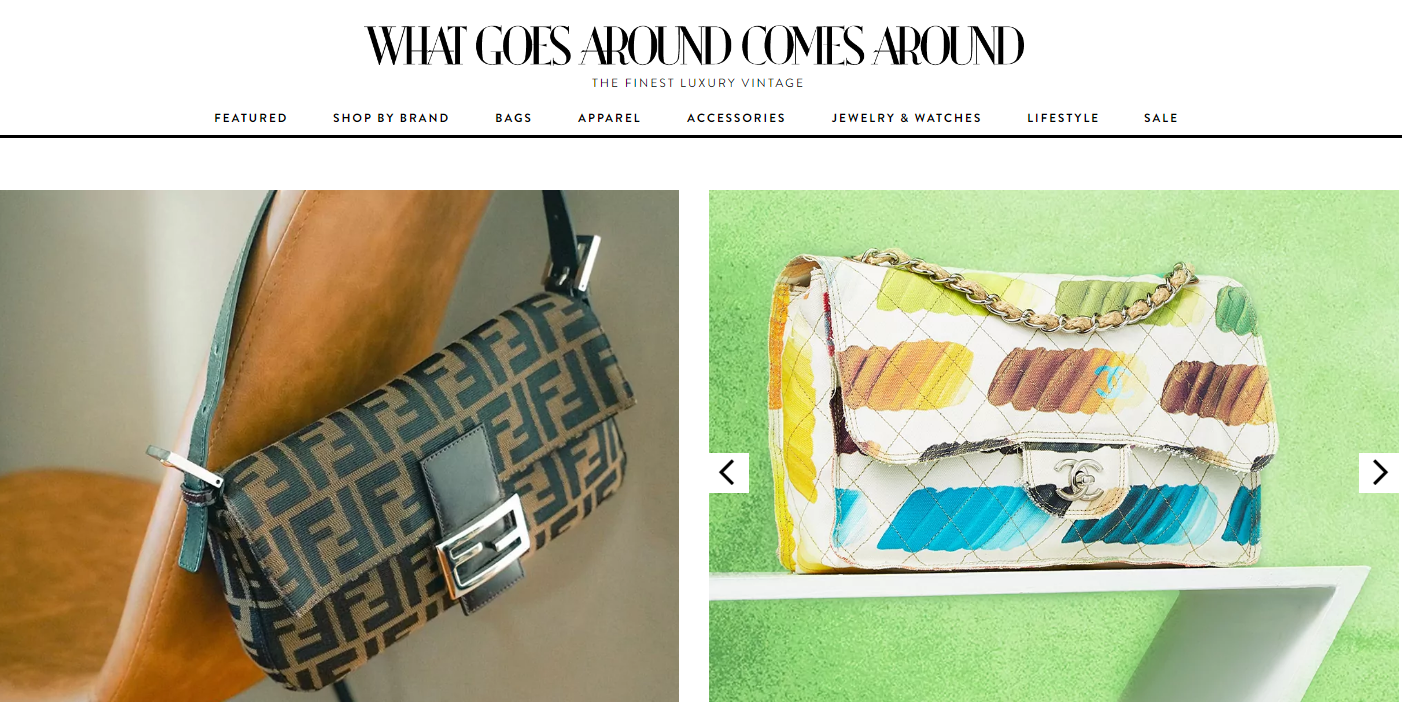This screenshot has width=1402, height=704.
Task: Select Accessories in the navigation bar
Action: pos(736,118)
